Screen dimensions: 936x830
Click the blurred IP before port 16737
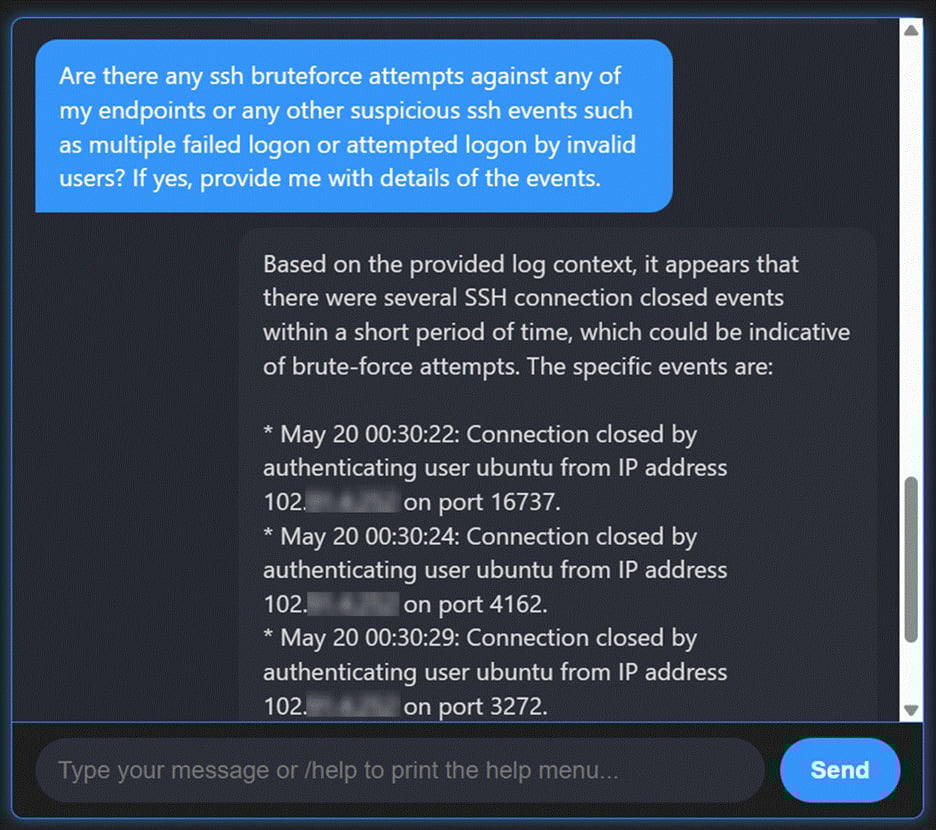[350, 502]
